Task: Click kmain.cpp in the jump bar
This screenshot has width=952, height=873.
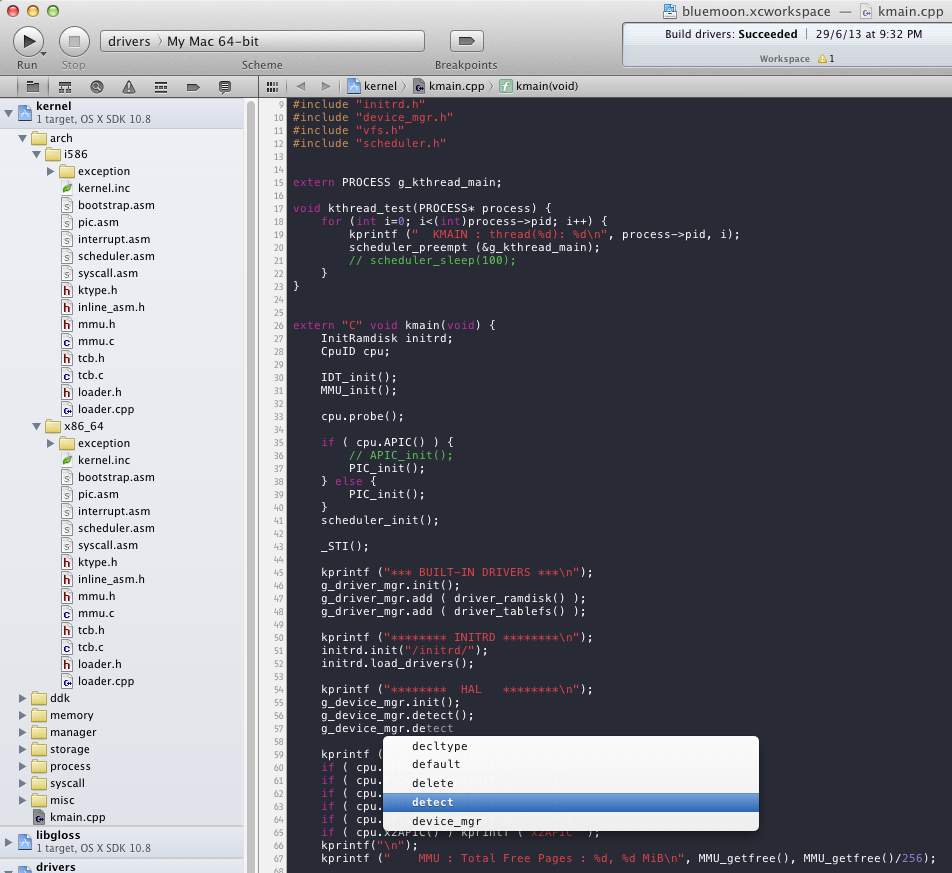Action: 449,86
